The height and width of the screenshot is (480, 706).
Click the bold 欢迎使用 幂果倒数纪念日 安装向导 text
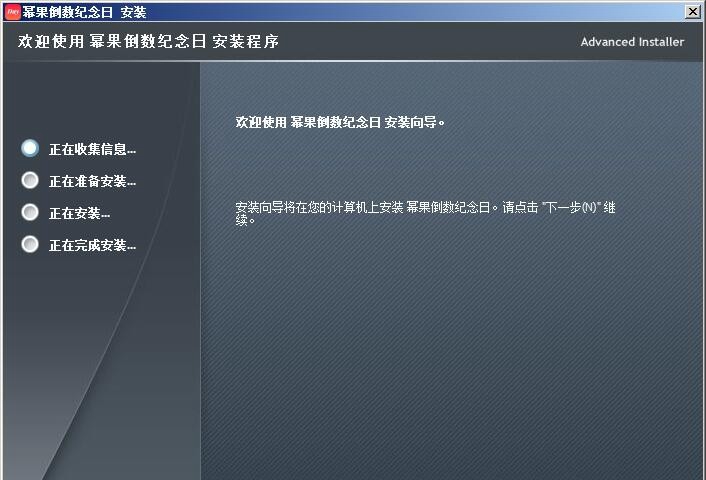(x=340, y=122)
